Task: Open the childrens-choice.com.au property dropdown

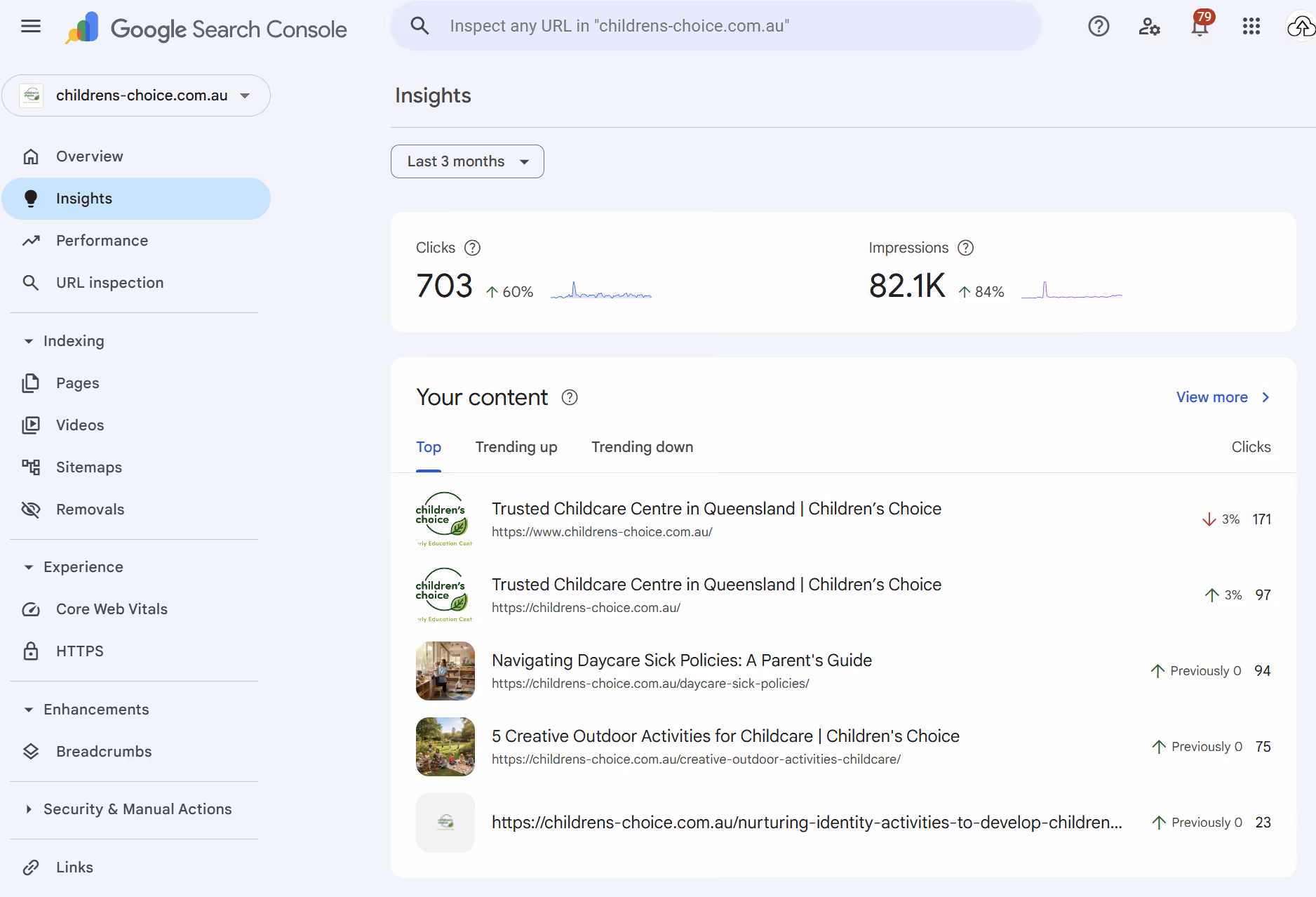Action: click(x=136, y=95)
